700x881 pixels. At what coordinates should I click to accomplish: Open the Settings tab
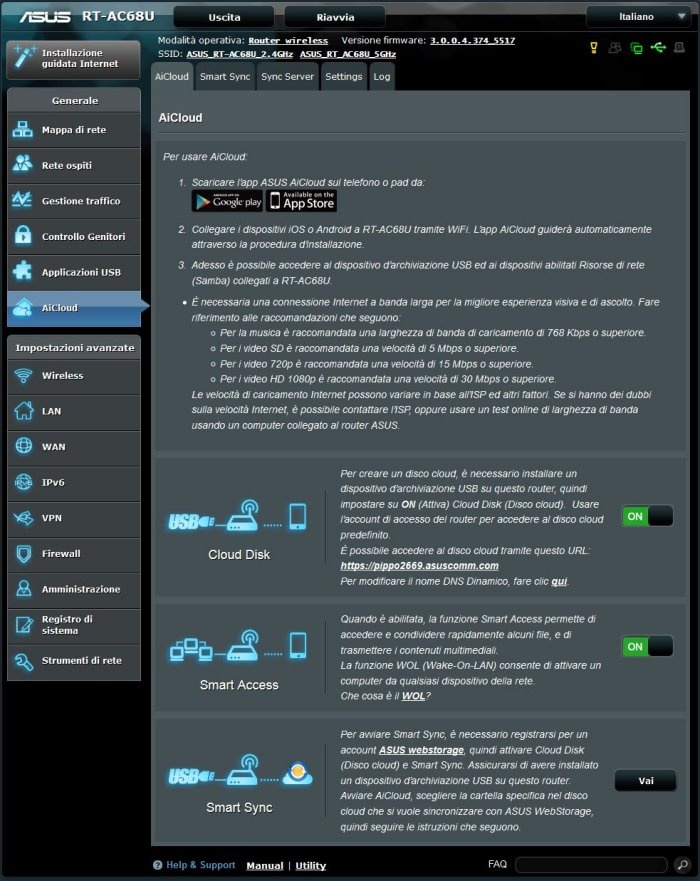pos(344,77)
